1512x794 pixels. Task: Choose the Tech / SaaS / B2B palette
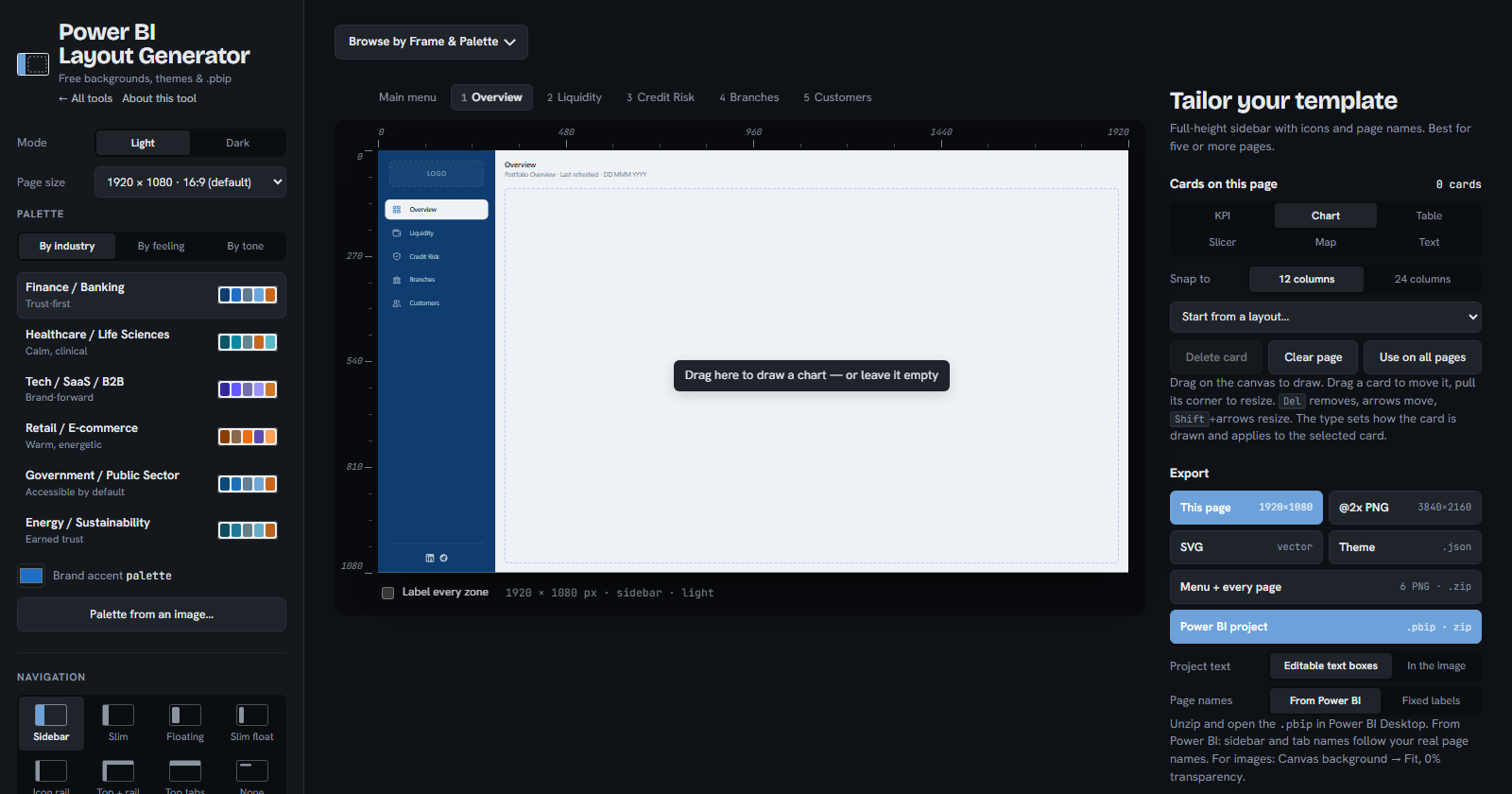pos(151,389)
